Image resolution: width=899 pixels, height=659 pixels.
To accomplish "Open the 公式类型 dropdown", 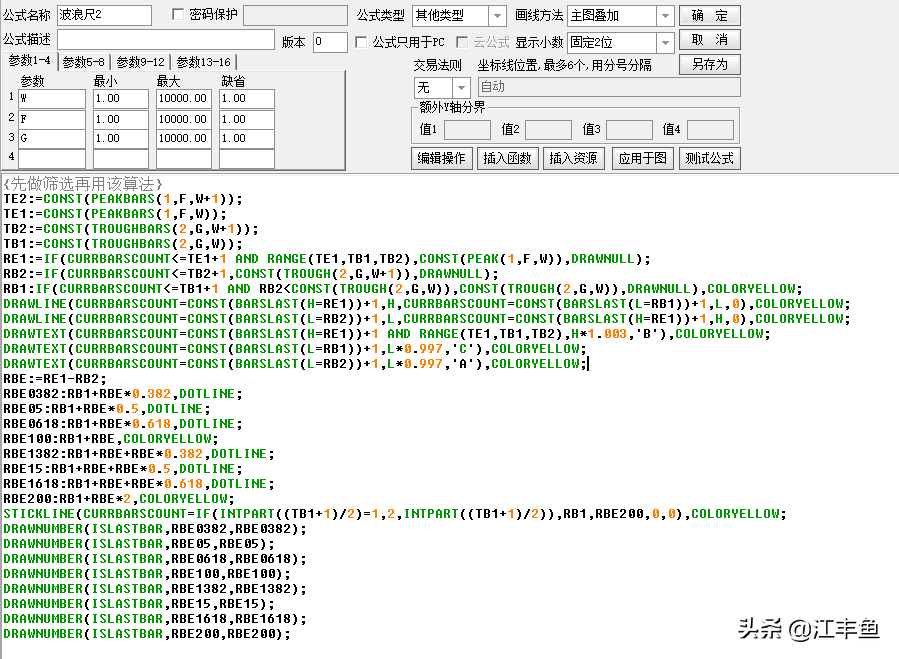I will tap(497, 15).
